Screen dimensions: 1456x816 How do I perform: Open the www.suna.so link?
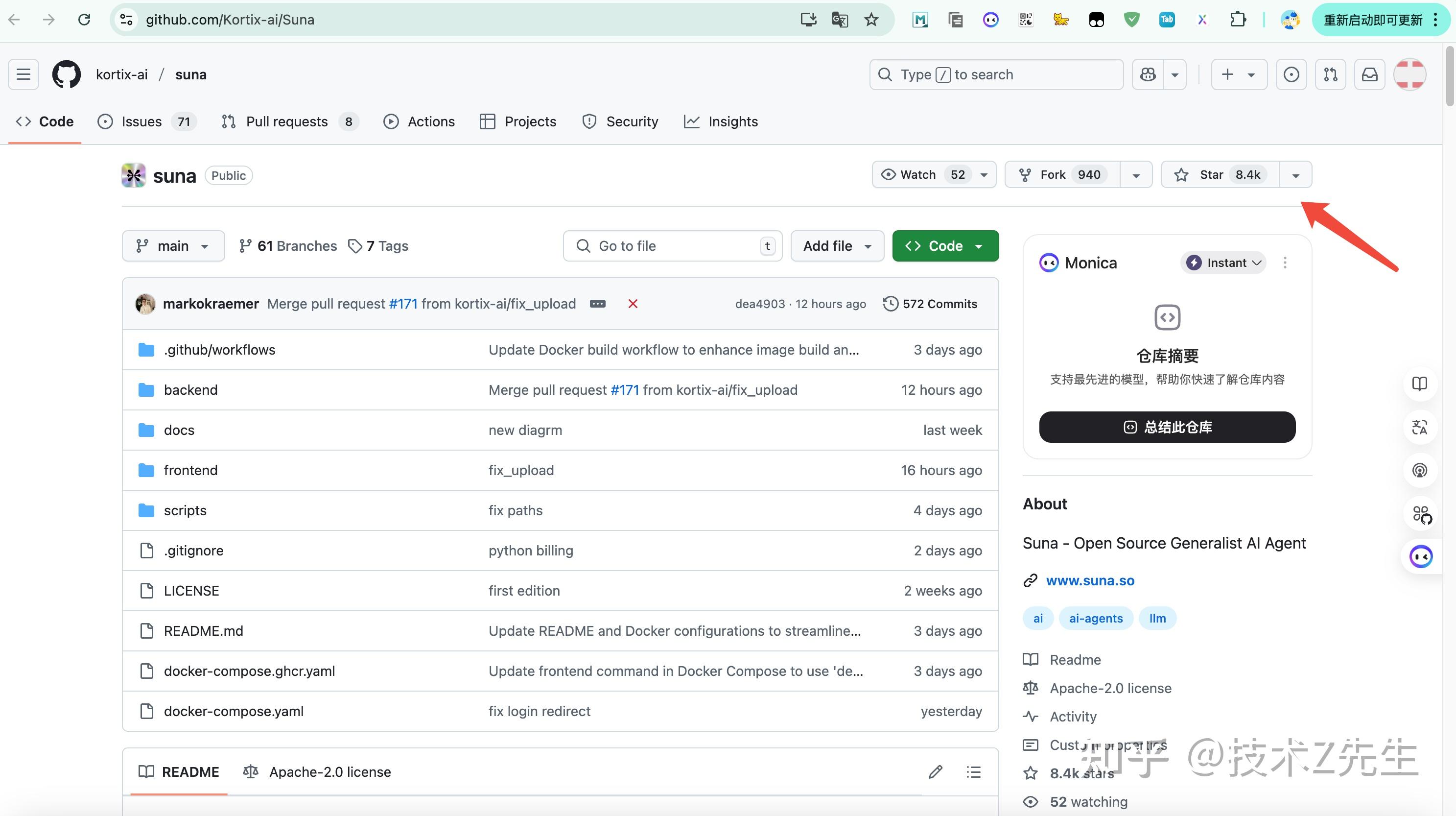pos(1090,580)
